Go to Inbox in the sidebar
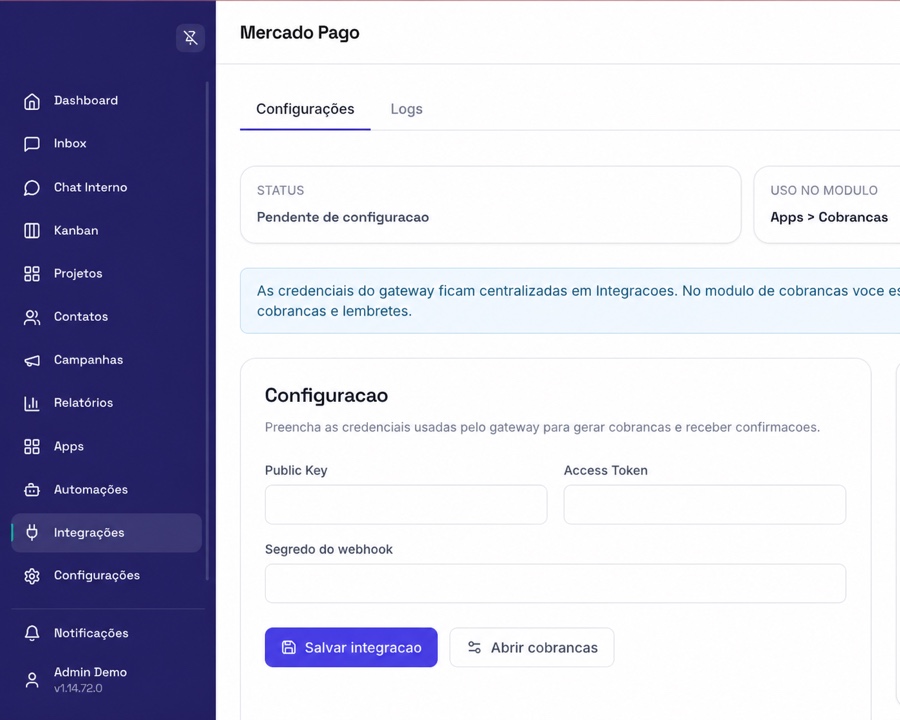Screen dimensions: 900x720 (x=107, y=144)
